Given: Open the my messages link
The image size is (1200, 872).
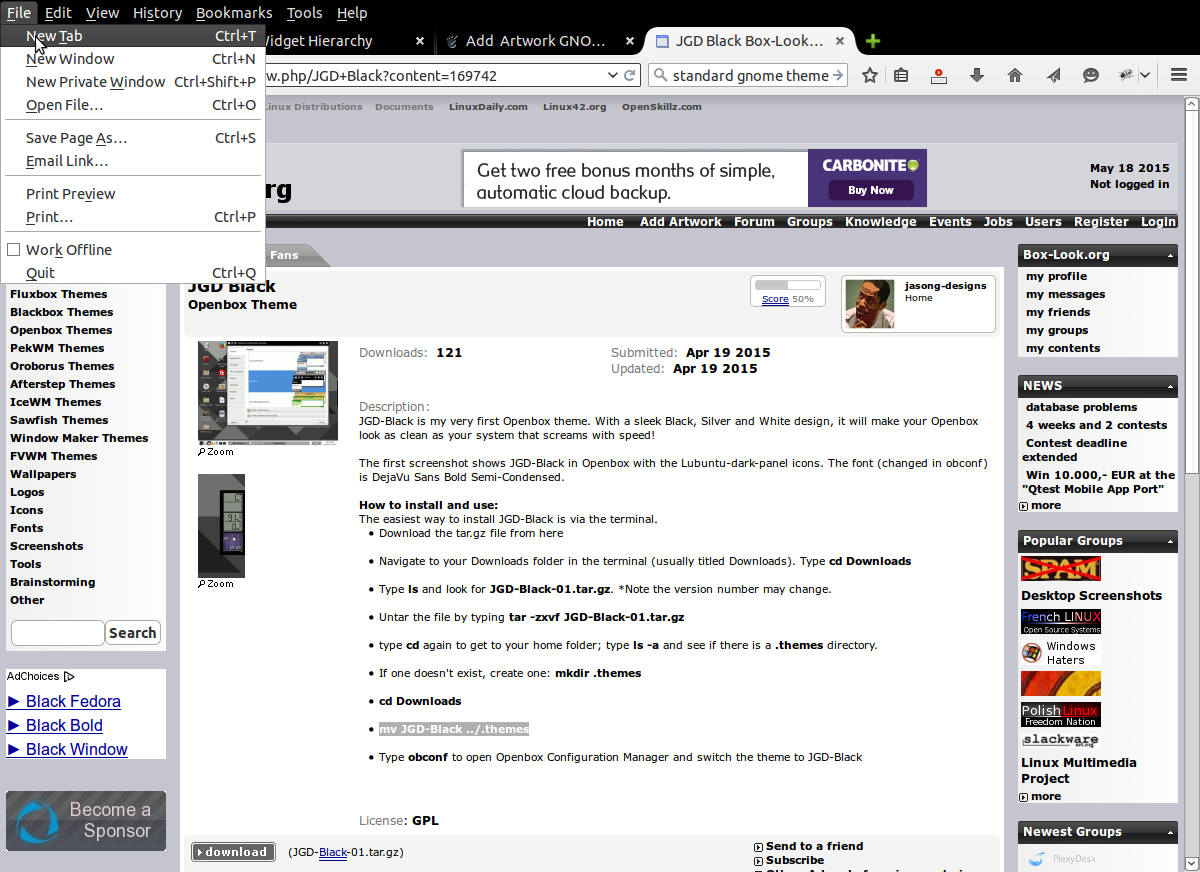Looking at the screenshot, I should click(1065, 294).
